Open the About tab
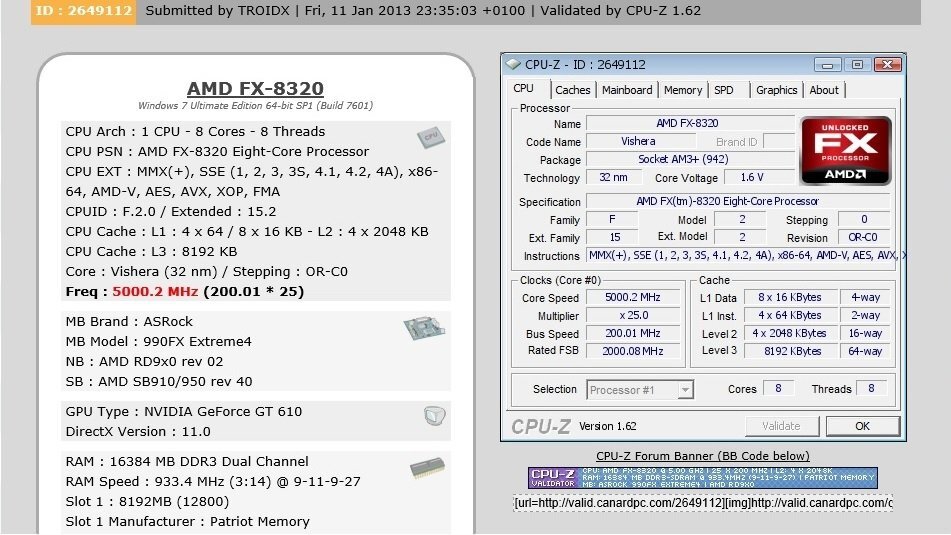951x535 pixels. click(824, 90)
